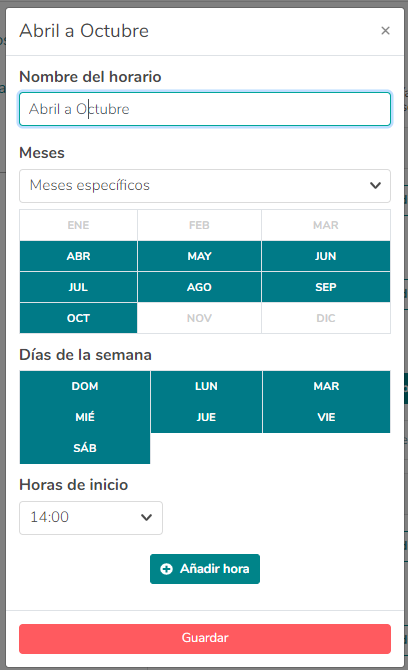Enable the NOV month
408x670 pixels.
tap(200, 318)
